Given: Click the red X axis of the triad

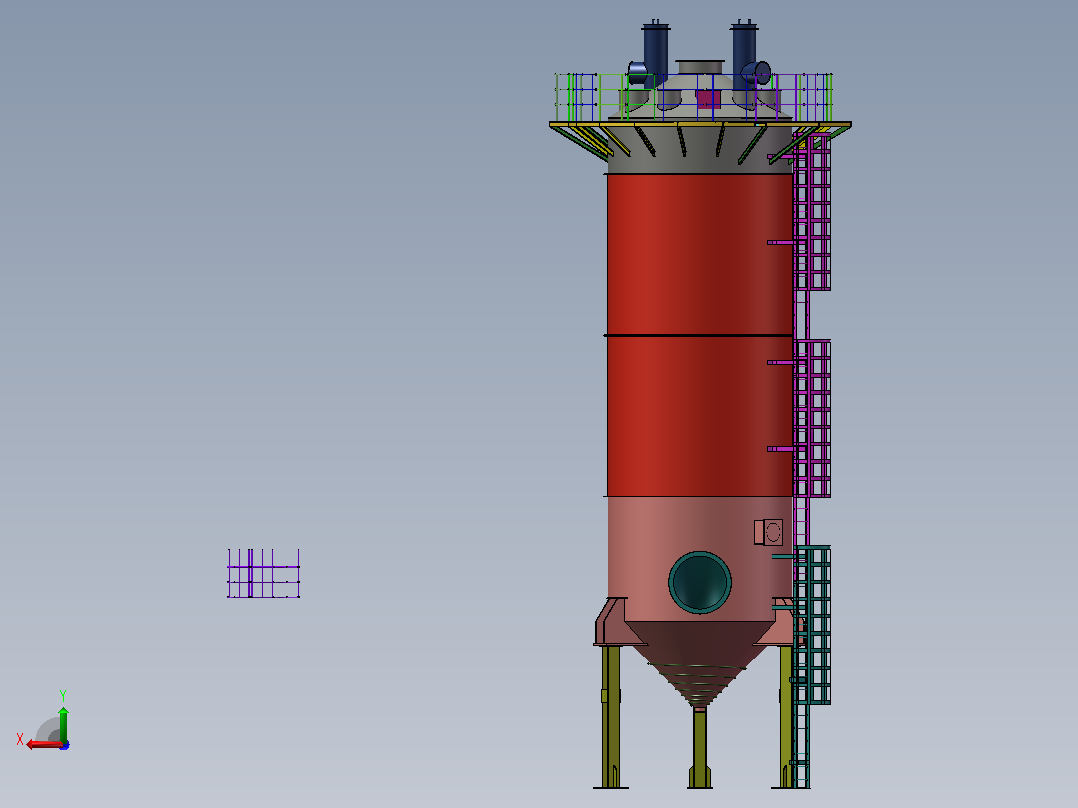Looking at the screenshot, I should (44, 744).
